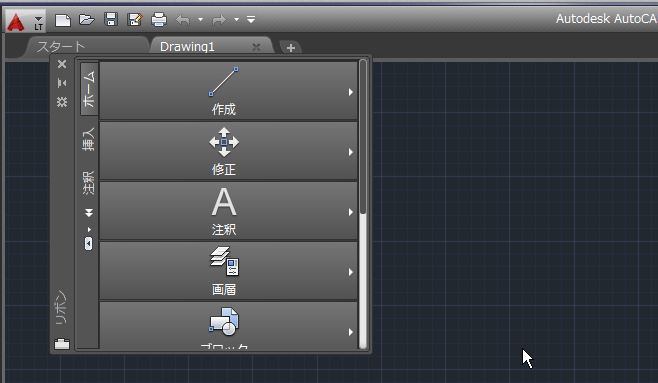658x383 pixels.
Task: Create a new drawing from Quick Access toolbar
Action: (x=63, y=20)
